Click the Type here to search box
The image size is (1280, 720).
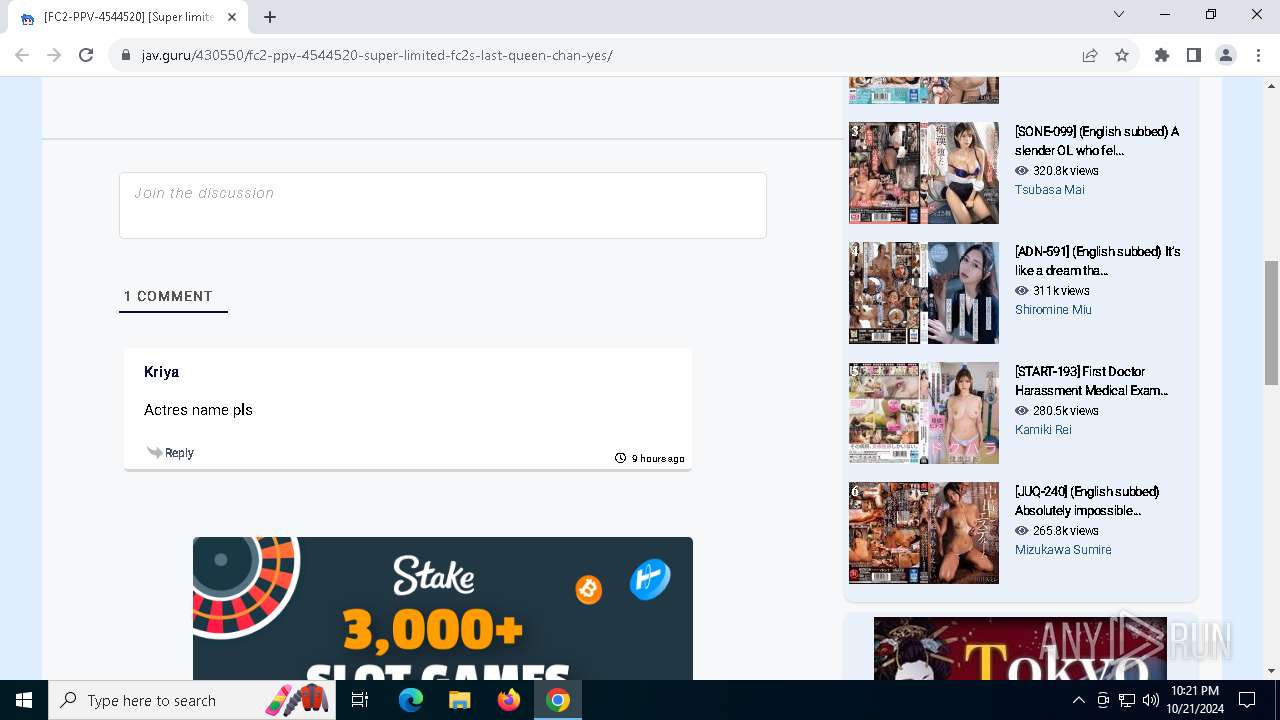[x=193, y=700]
